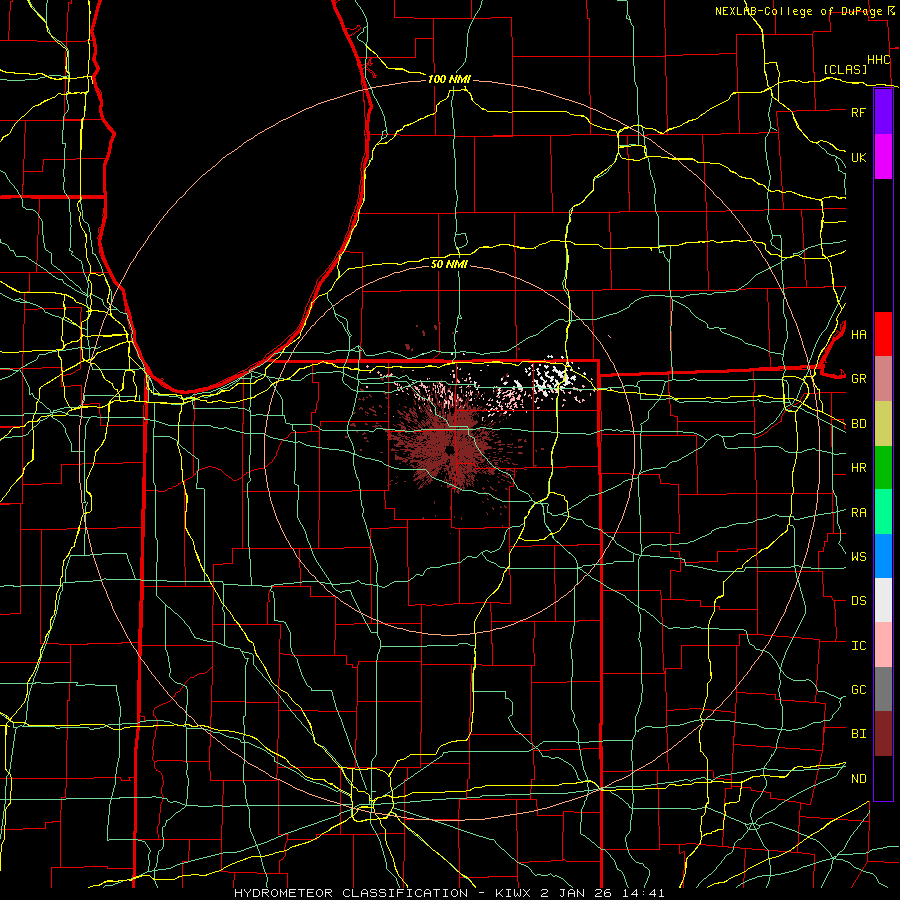
Task: Click the WS legend label
Action: [x=858, y=557]
